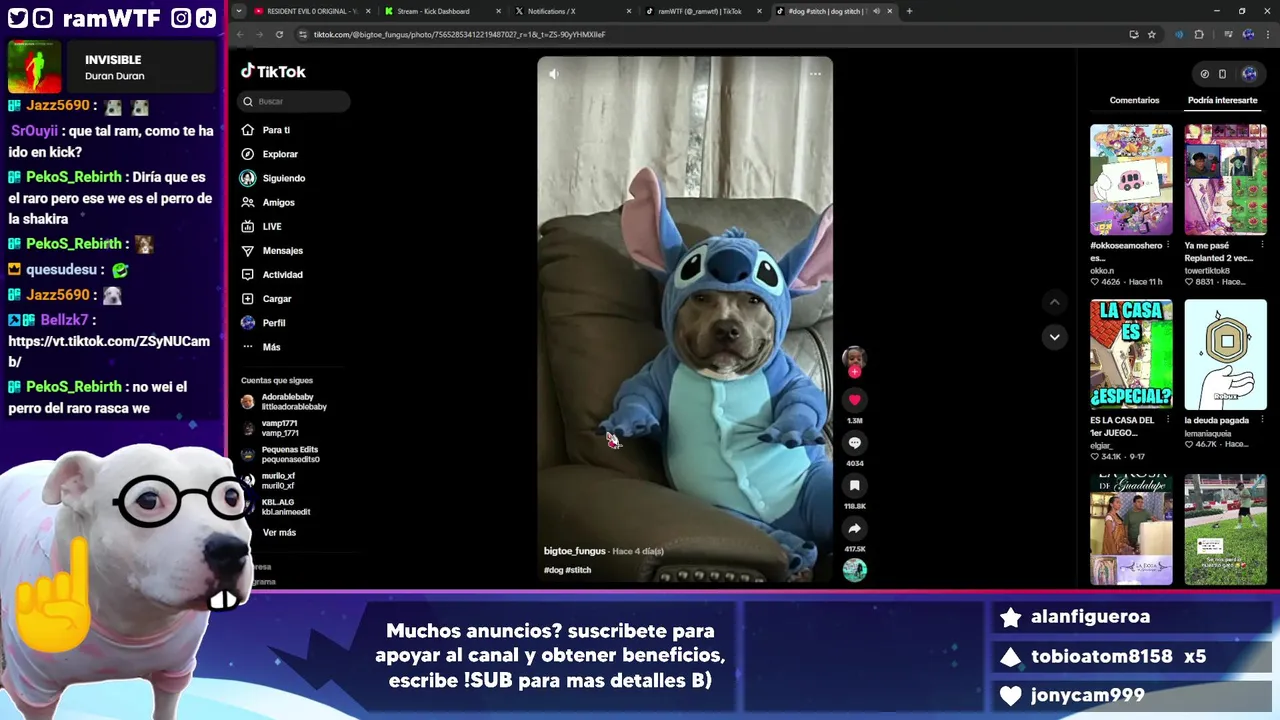Open vamp1771 followed account

(270, 428)
